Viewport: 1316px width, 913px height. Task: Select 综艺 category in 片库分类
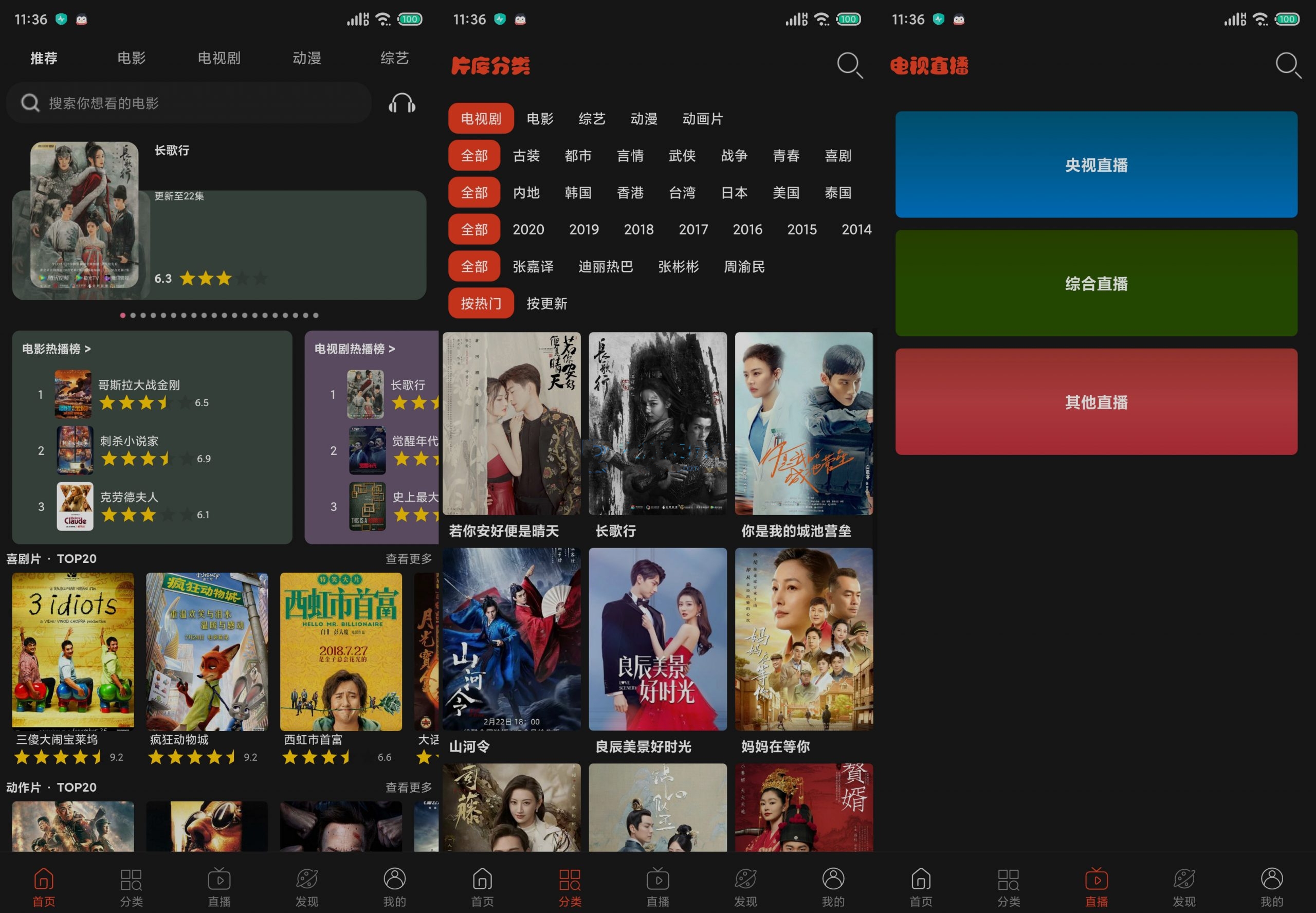[591, 118]
